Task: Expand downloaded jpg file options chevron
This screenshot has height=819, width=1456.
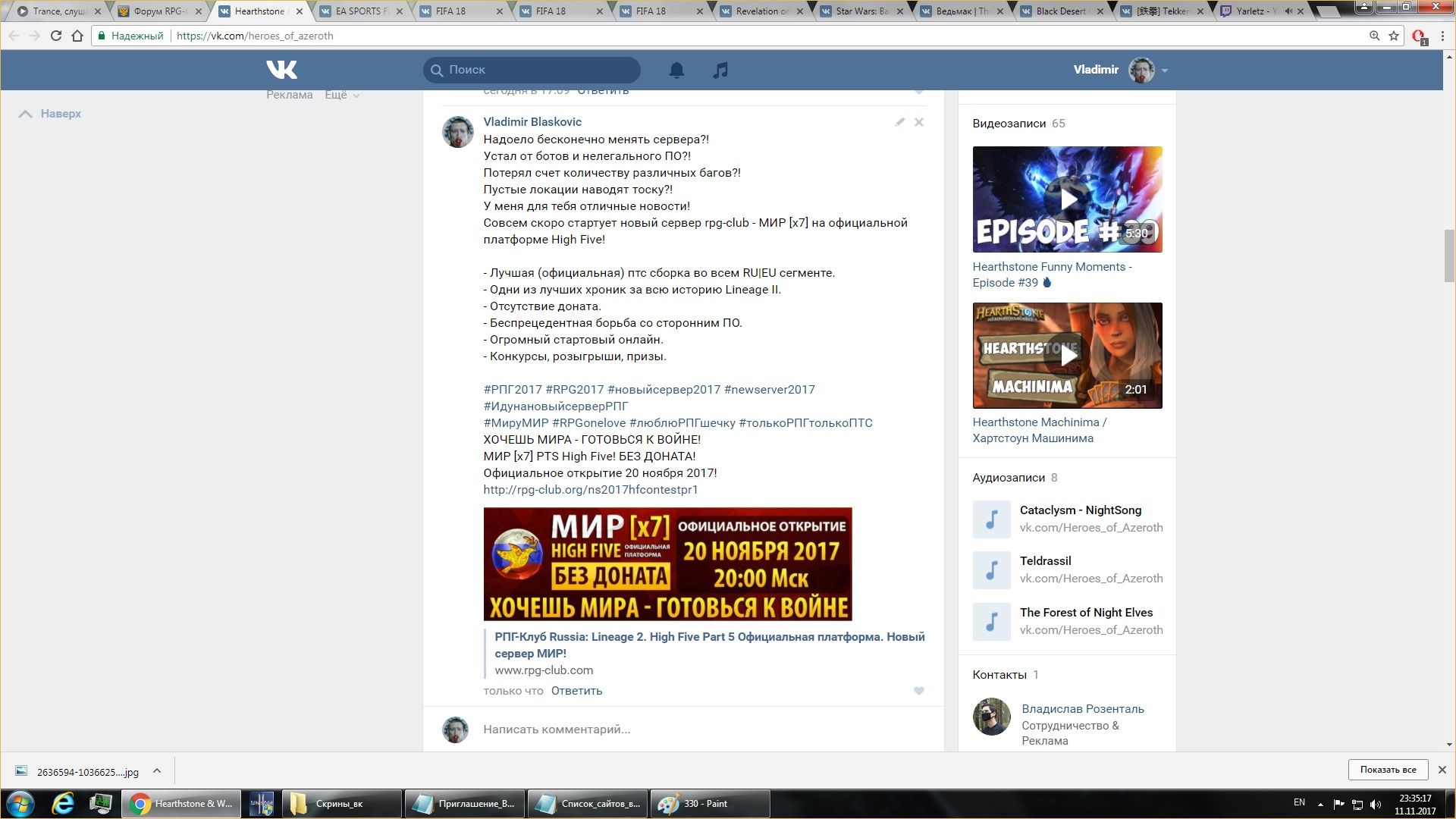Action: pyautogui.click(x=157, y=770)
